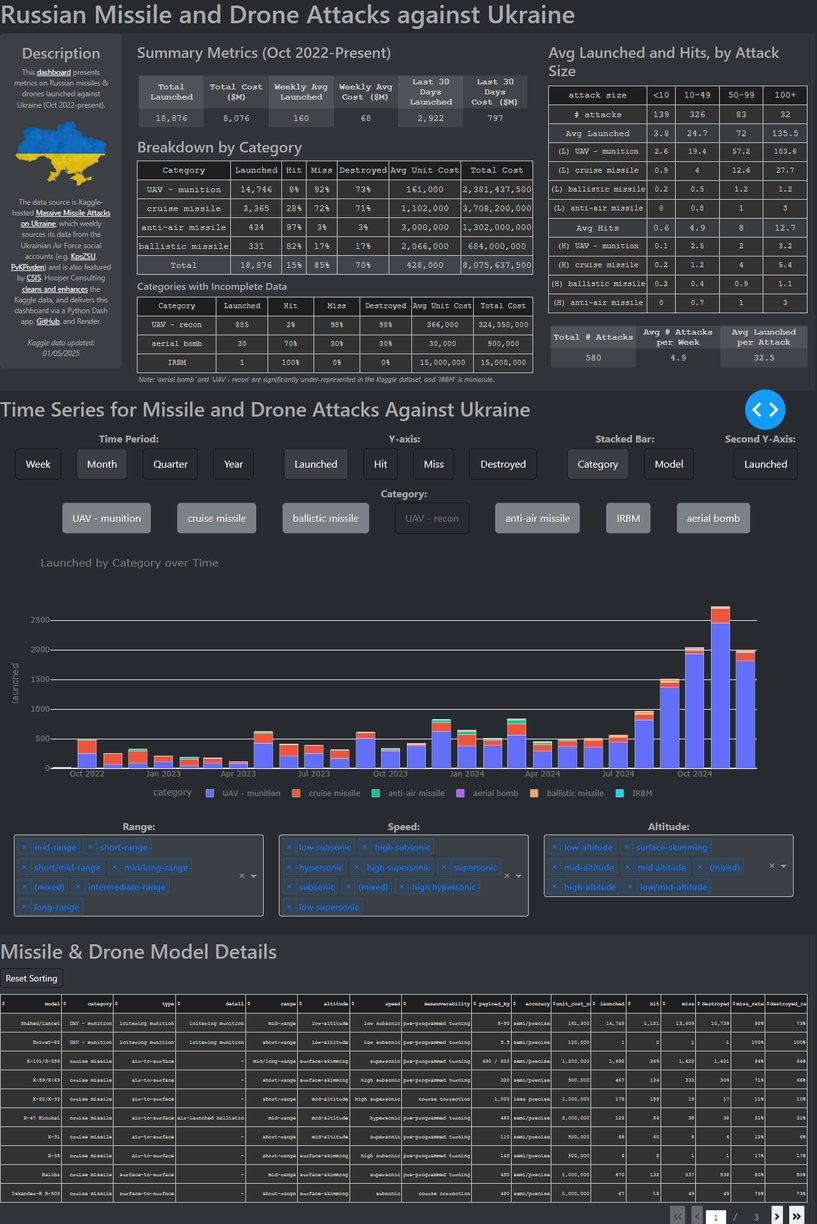The height and width of the screenshot is (1224, 817).
Task: Click the UAV - munition legend swatch
Action: 210,793
